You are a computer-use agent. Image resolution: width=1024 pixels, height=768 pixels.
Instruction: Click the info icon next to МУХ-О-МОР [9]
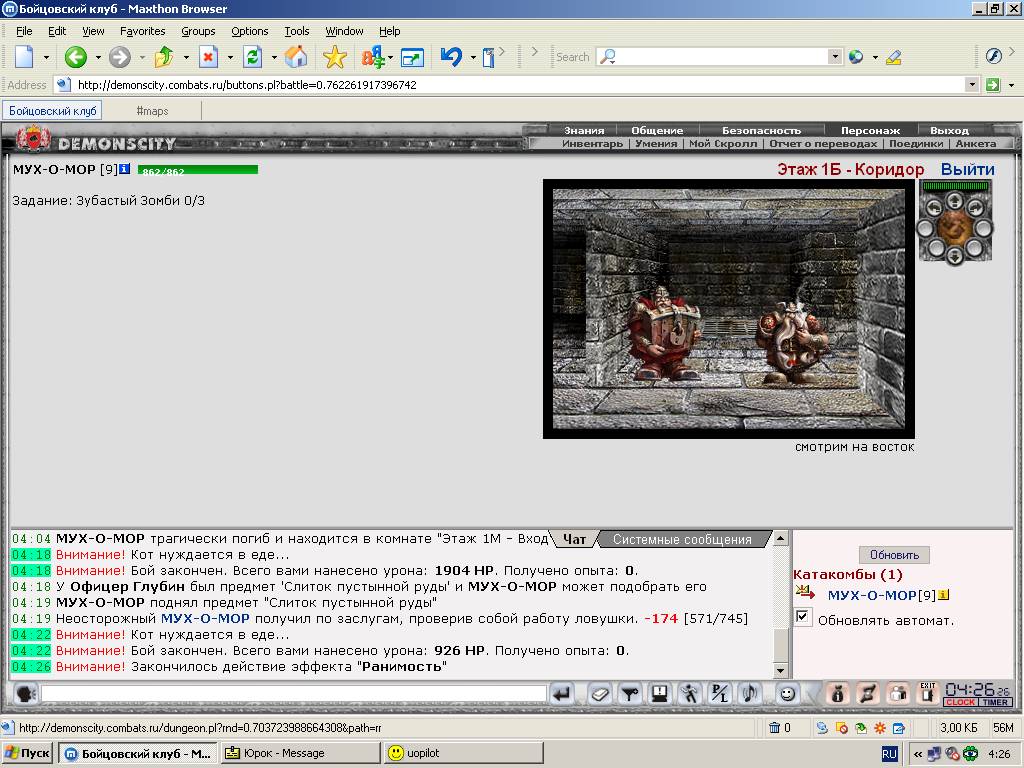pyautogui.click(x=125, y=169)
